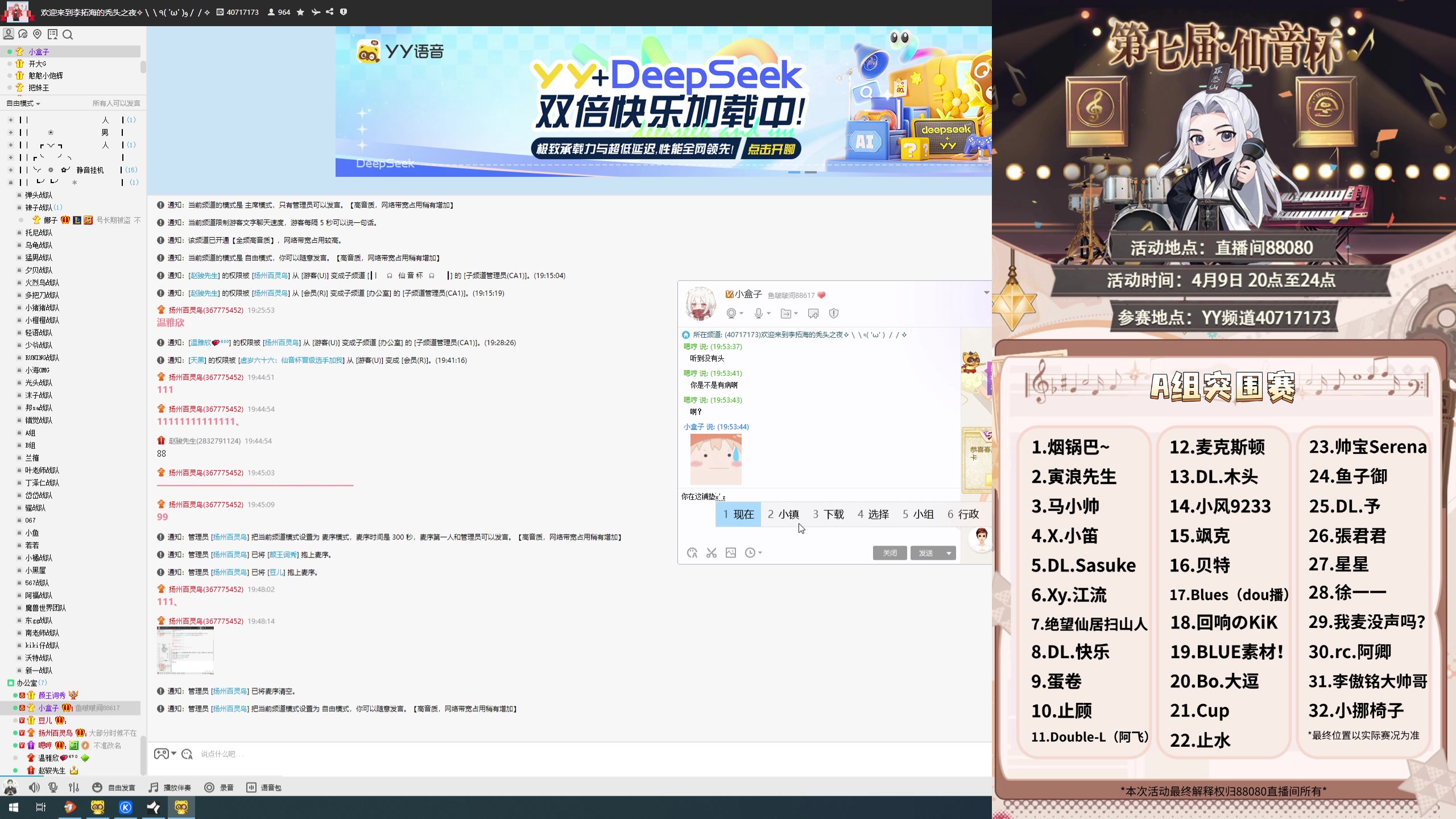Toggle 自由发言 free speech mode
The height and width of the screenshot is (819, 1456).
(x=114, y=788)
